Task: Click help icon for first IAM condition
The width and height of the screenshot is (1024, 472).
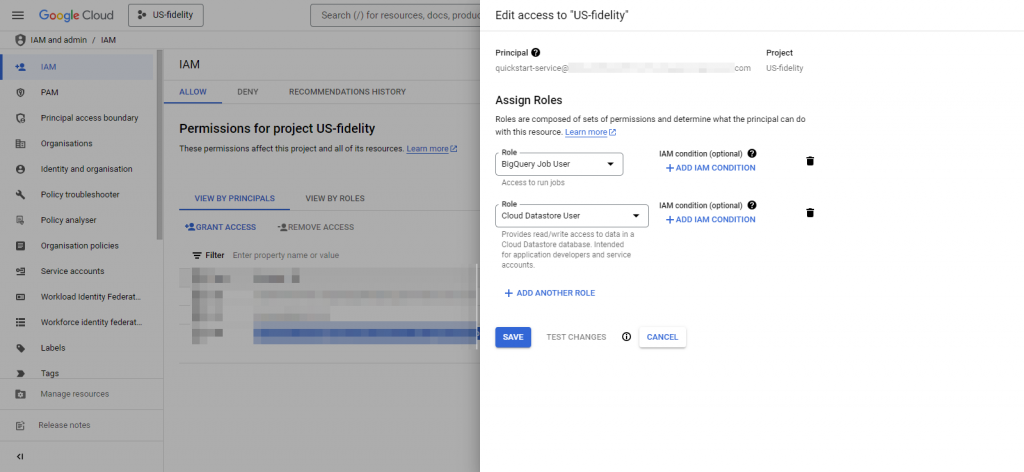Action: click(752, 153)
